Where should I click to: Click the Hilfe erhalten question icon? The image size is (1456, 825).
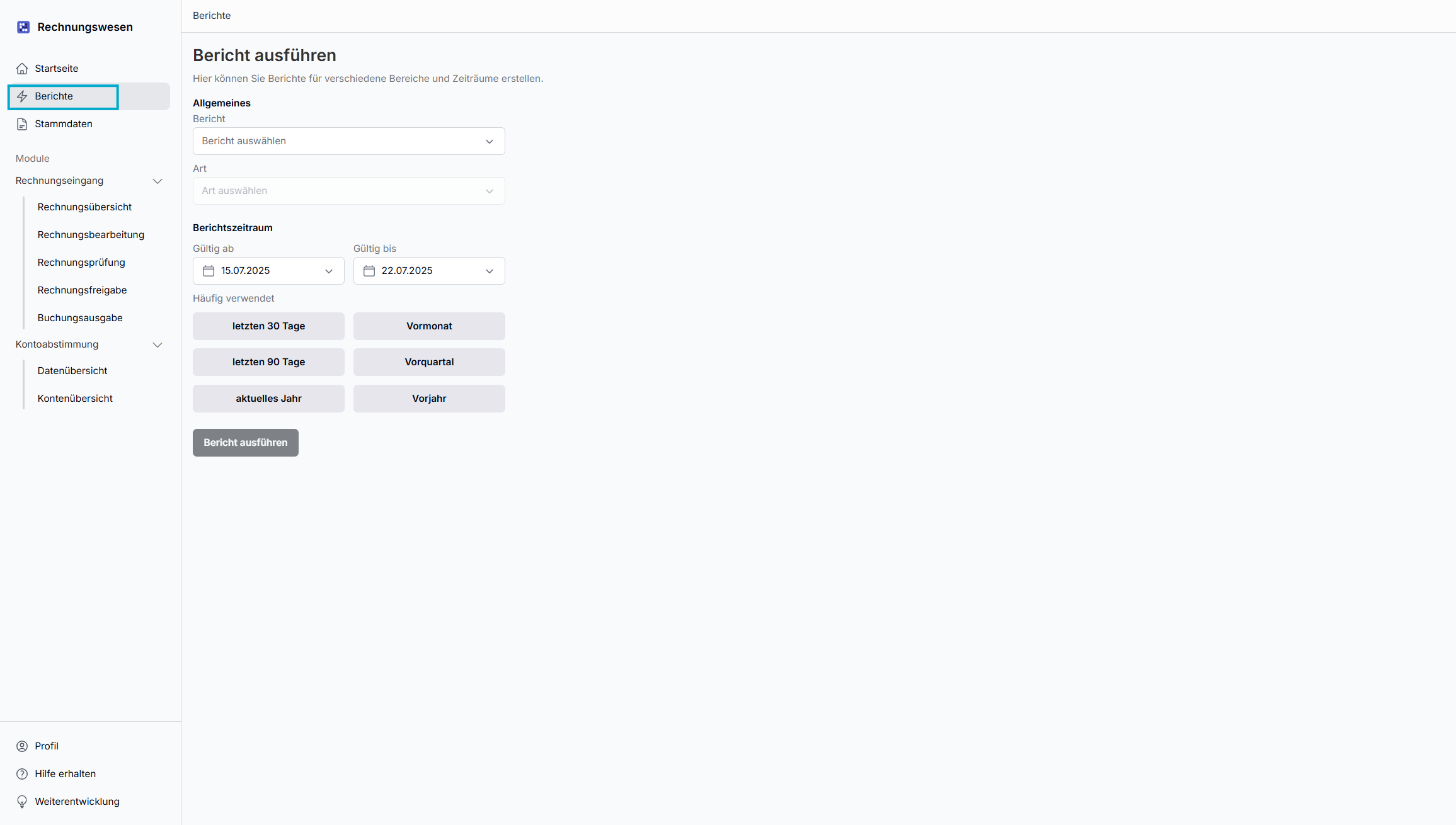click(22, 774)
